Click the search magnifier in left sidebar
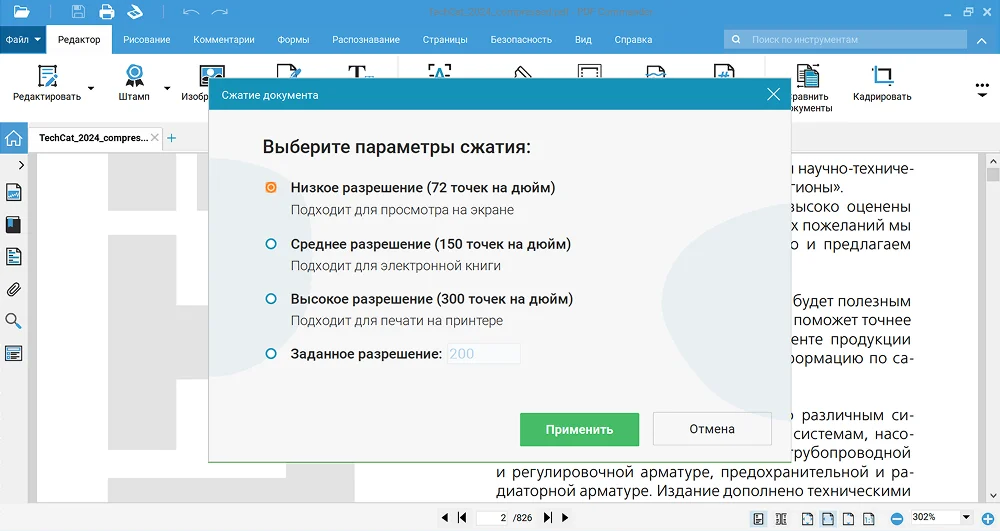The height and width of the screenshot is (531, 1000). (14, 321)
